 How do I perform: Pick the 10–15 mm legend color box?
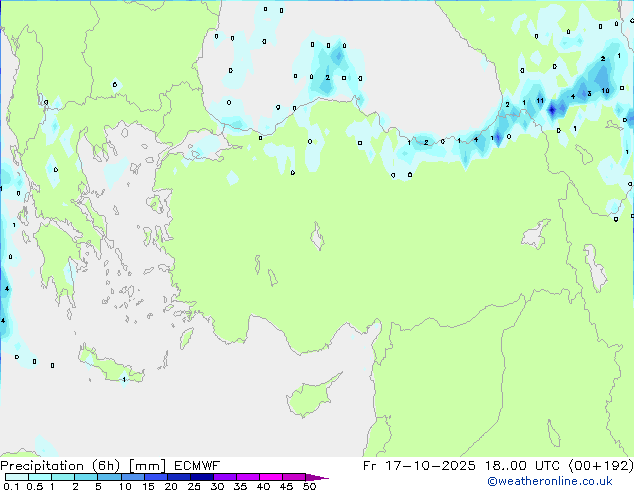tap(132, 477)
